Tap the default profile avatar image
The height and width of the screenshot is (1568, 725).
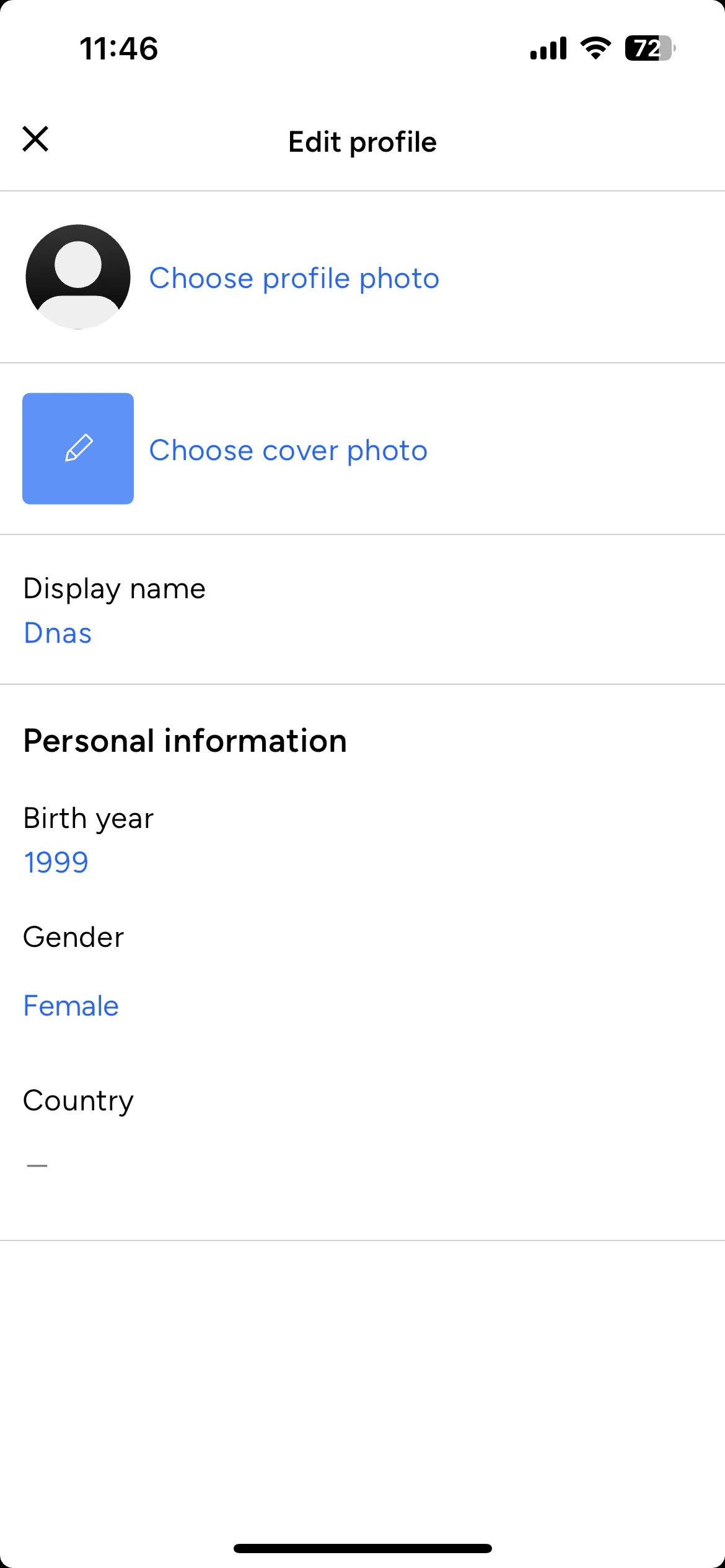(x=78, y=277)
